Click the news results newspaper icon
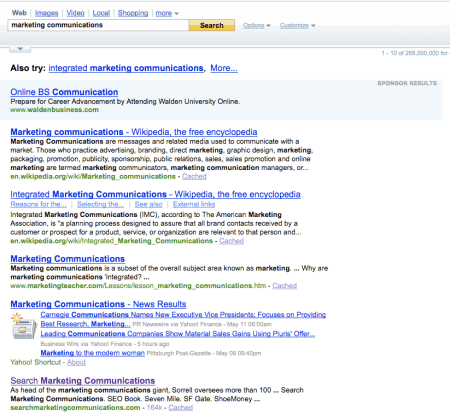This screenshot has width=450, height=416. pyautogui.click(x=24, y=326)
